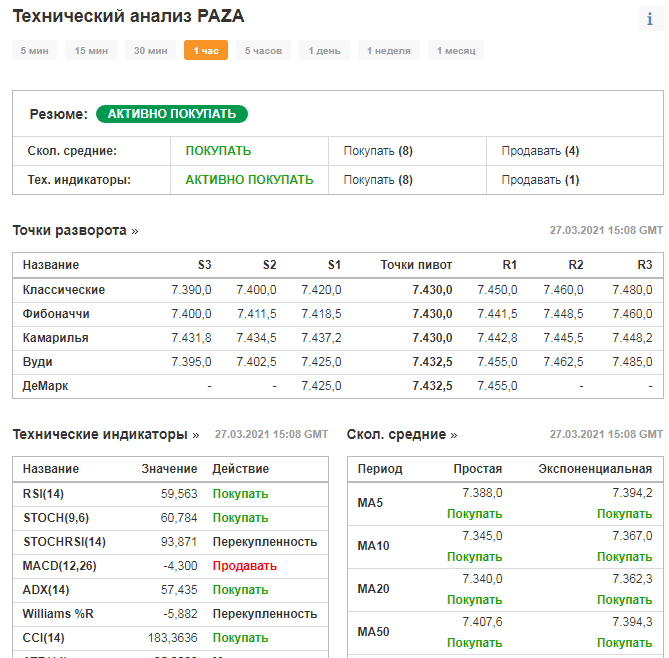669x658 pixels.
Task: Select the active 1 час tab
Action: tap(206, 51)
